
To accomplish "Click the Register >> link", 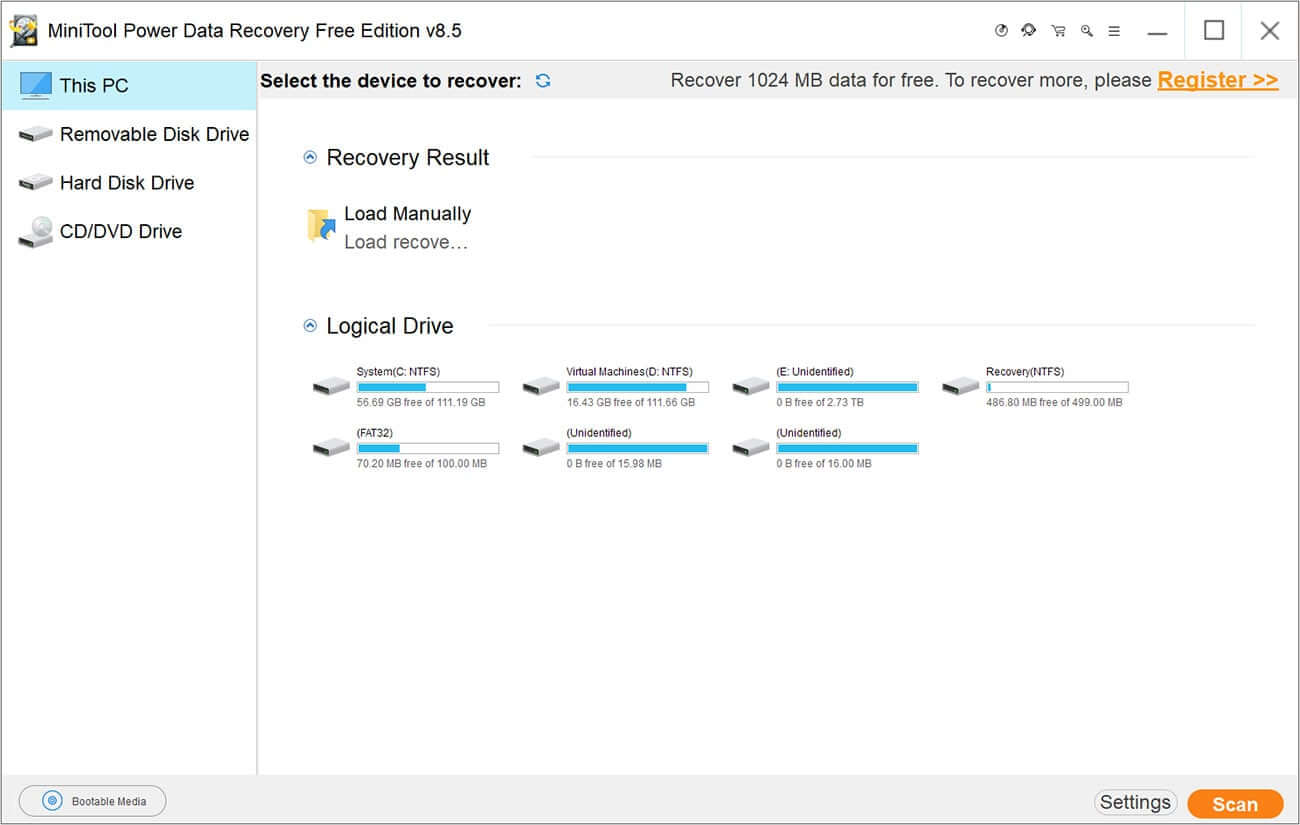I will [x=1218, y=80].
